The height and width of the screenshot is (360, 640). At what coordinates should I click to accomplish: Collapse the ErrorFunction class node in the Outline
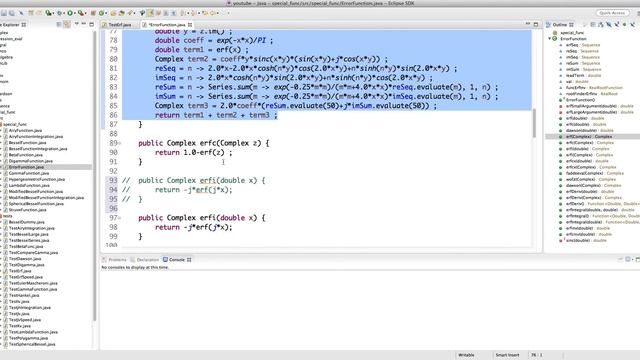click(550, 39)
